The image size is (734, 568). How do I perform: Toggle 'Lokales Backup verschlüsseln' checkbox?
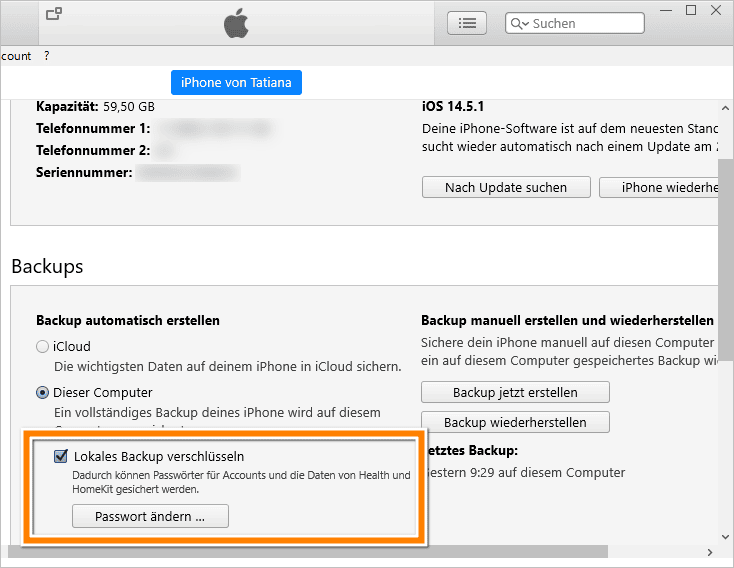pyautogui.click(x=61, y=456)
